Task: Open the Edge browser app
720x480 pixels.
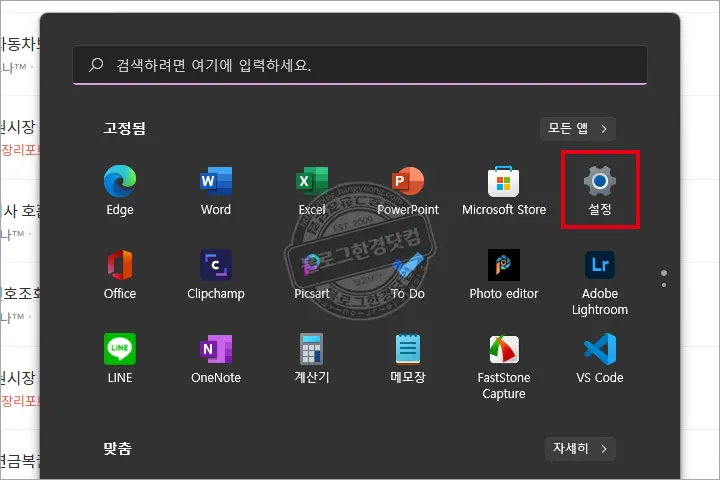Action: click(x=120, y=190)
